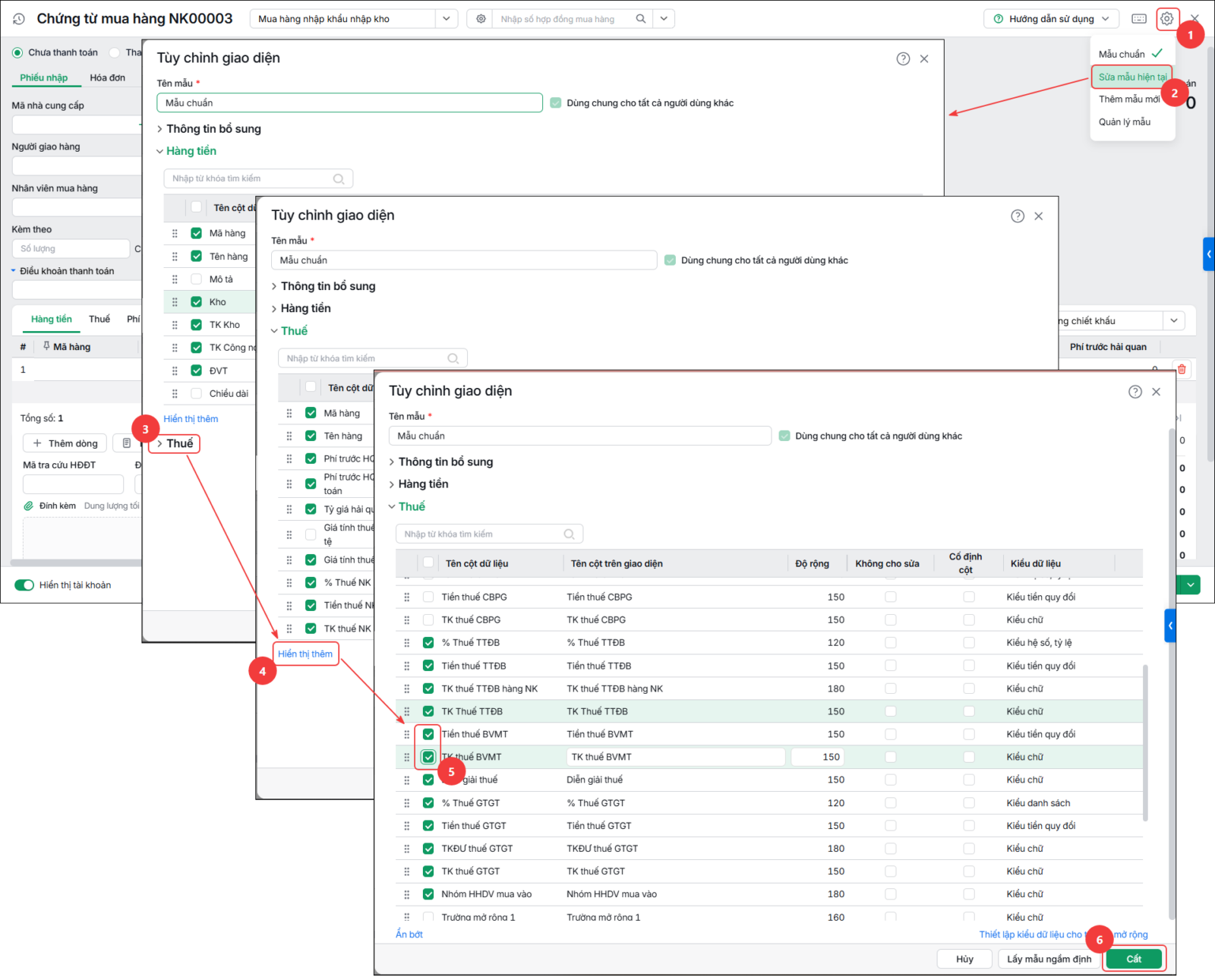This screenshot has height=980, width=1215.
Task: Click the Đính kèm attachment paperclip icon
Action: point(29,506)
